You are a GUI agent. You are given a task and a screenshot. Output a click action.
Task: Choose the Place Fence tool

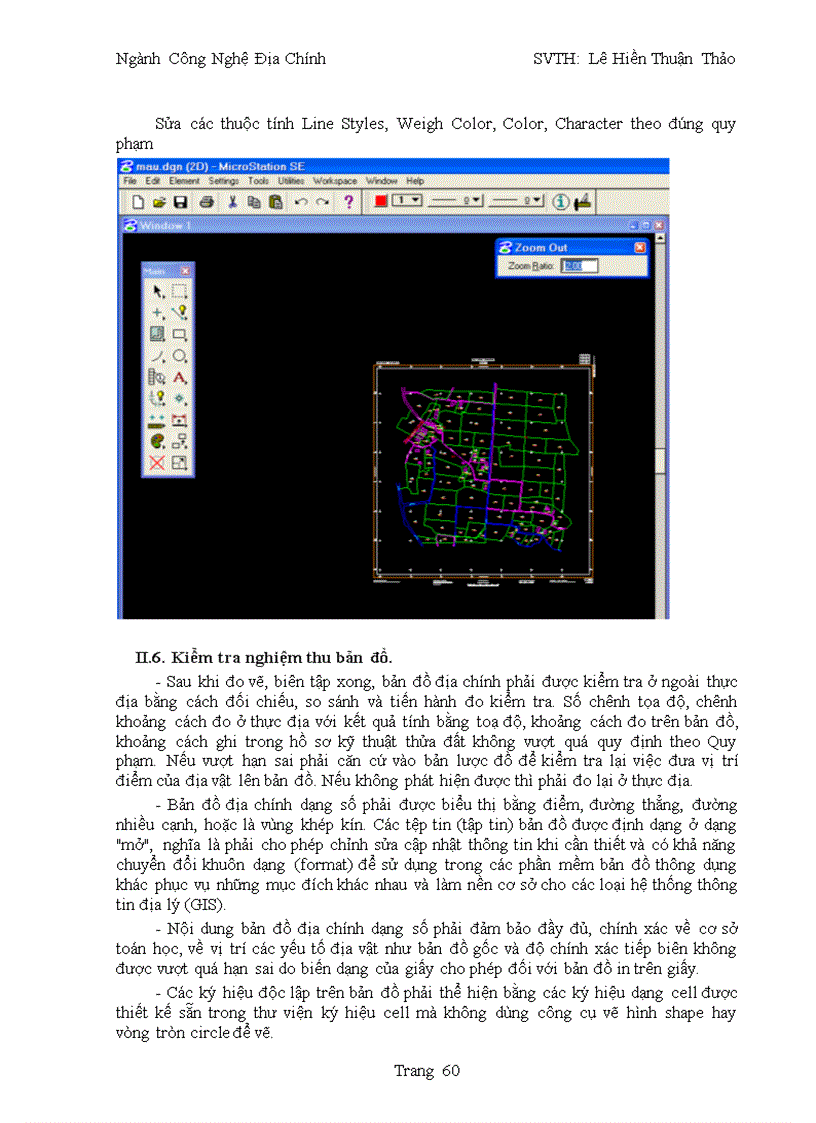point(179,291)
